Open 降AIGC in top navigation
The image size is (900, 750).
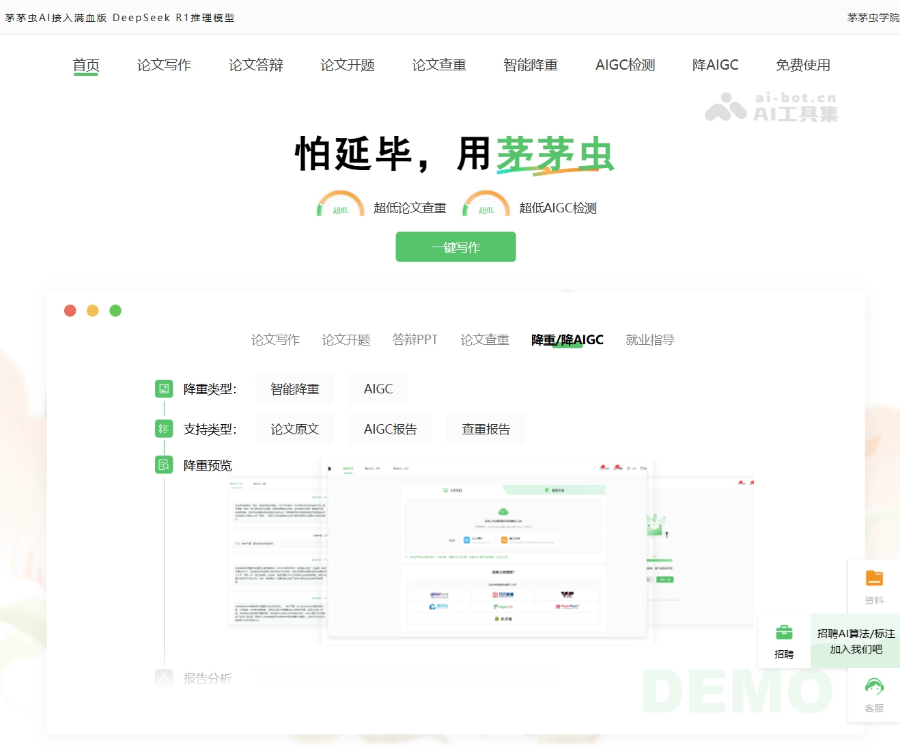click(715, 65)
